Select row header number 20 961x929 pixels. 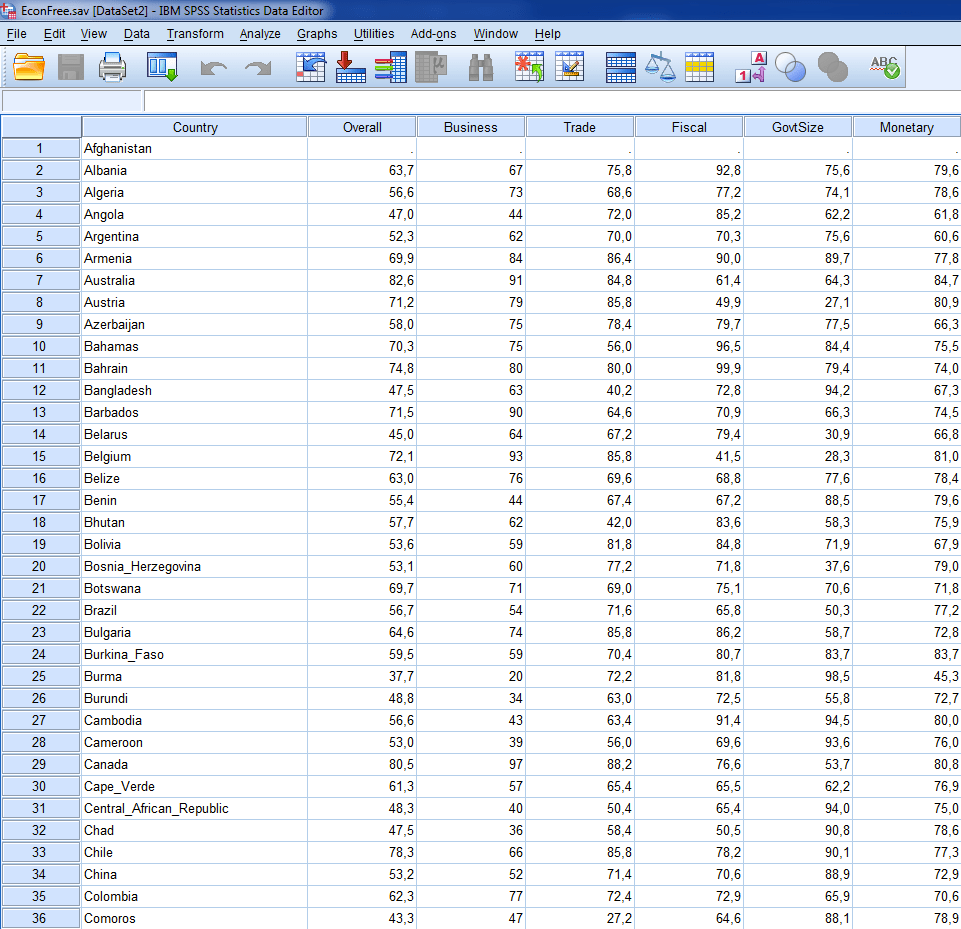tap(40, 566)
